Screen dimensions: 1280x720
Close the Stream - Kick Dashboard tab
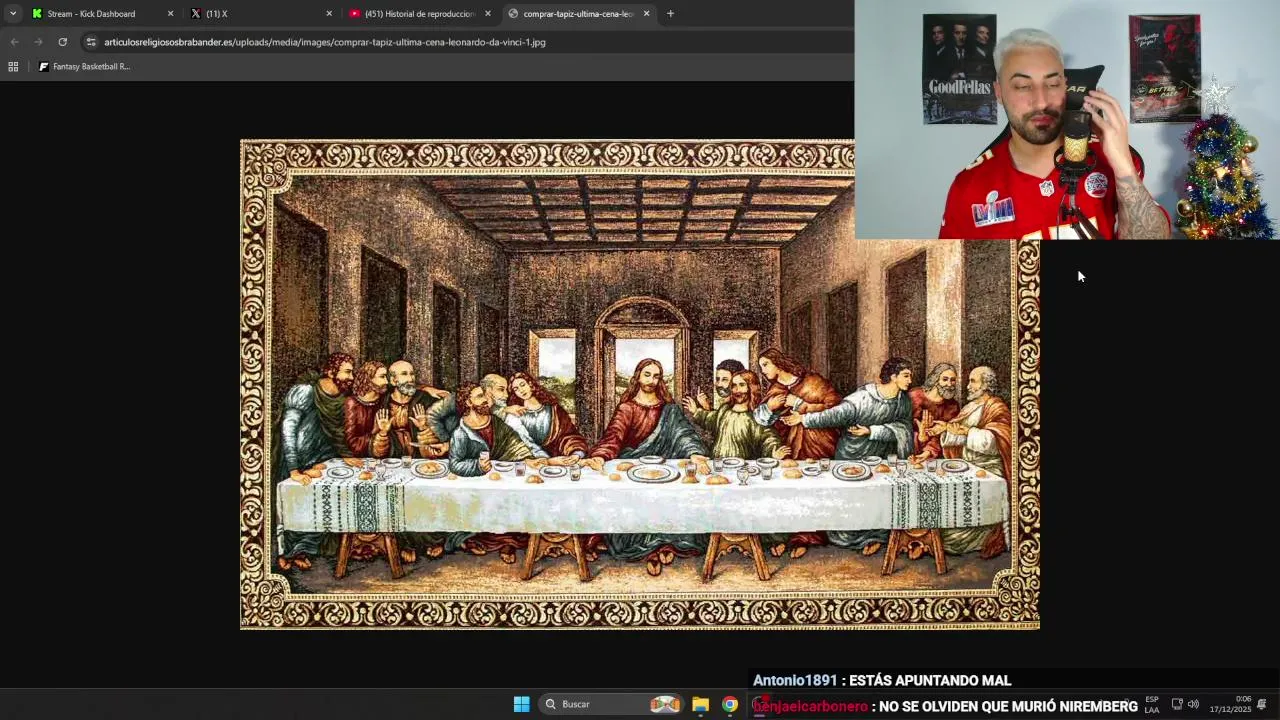pos(170,14)
